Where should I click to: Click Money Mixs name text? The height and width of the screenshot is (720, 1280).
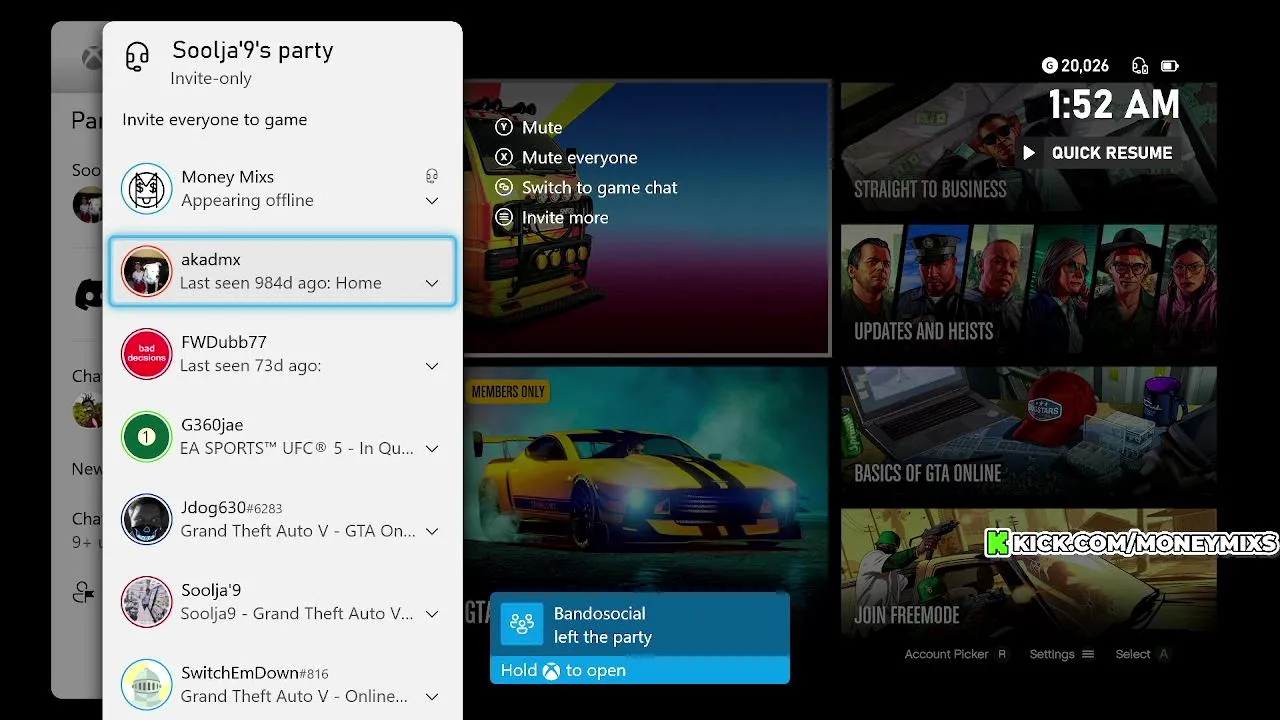(227, 177)
